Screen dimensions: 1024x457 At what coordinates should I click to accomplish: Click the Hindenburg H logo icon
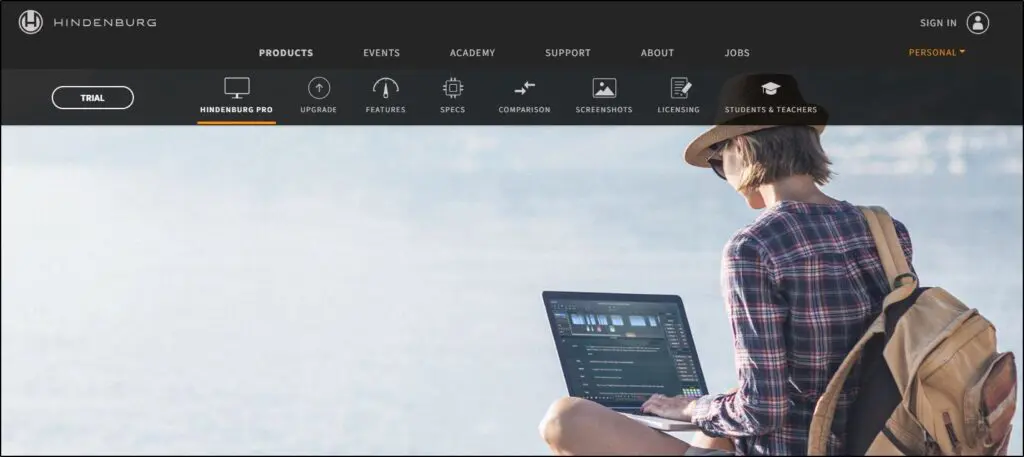coord(31,22)
